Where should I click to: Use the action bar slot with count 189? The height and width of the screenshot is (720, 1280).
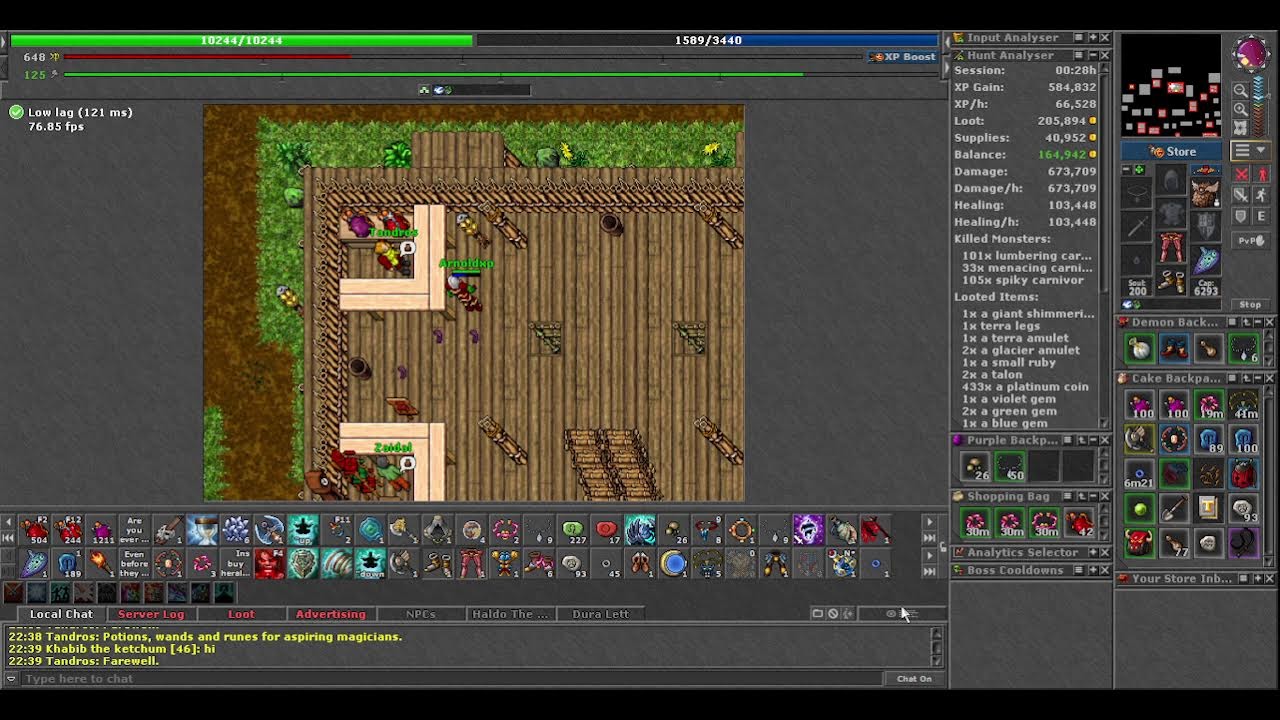coord(67,564)
